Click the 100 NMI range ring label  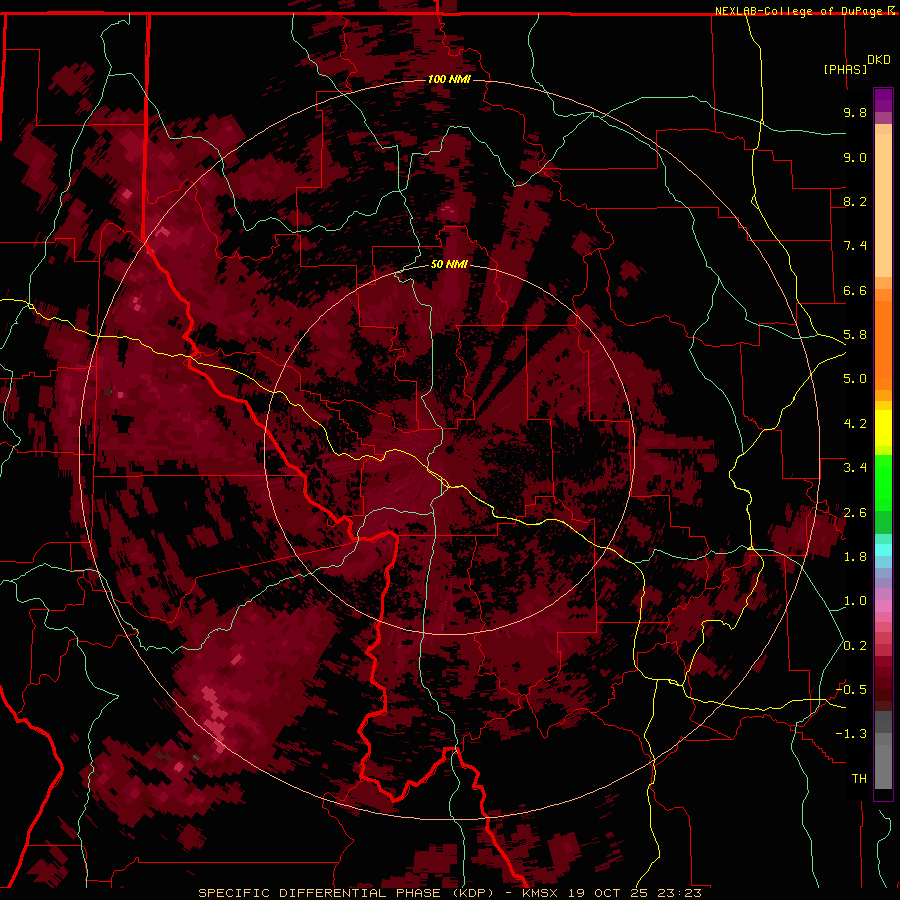pos(449,79)
